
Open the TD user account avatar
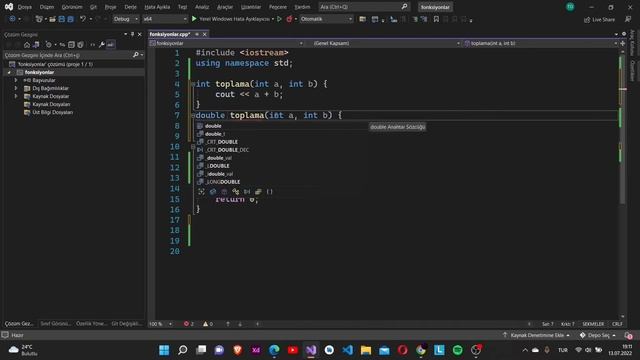coord(570,7)
